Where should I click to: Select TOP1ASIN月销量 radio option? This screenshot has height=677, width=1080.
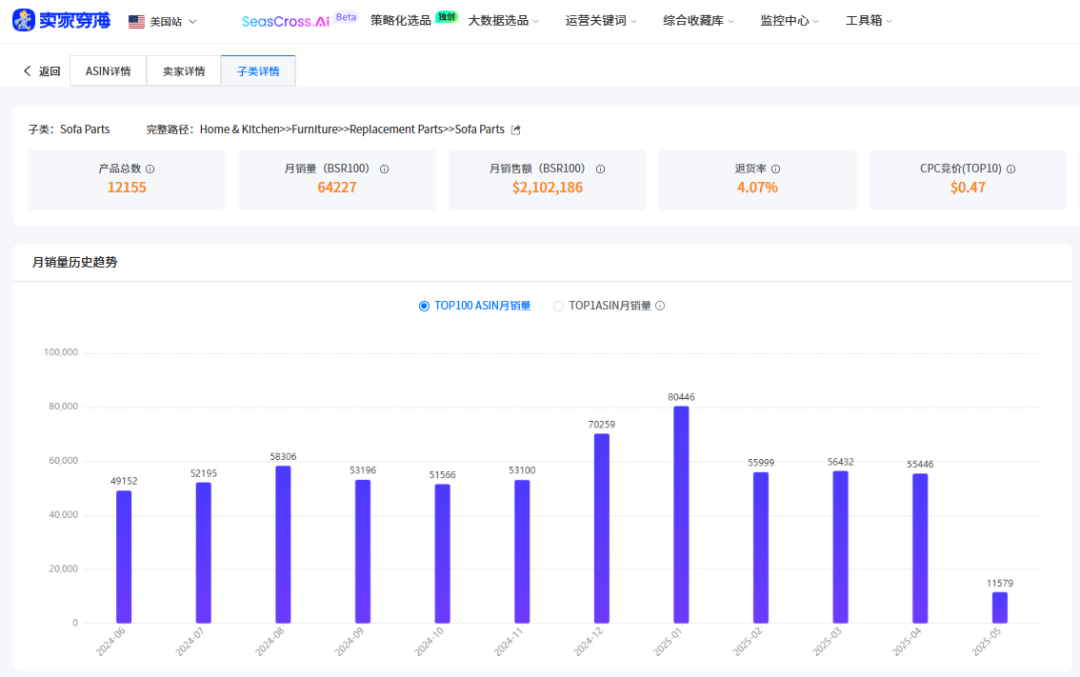(x=559, y=306)
